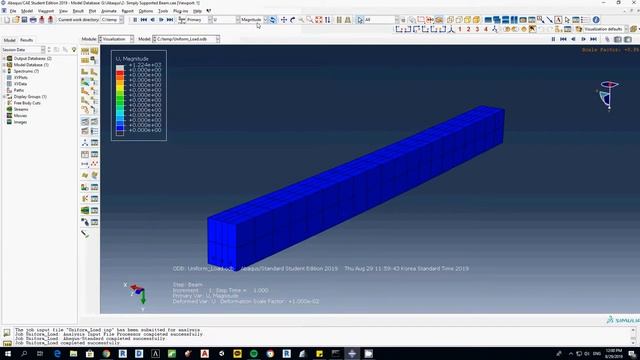The height and width of the screenshot is (360, 640).
Task: Select XYPlots in the results tree
Action: (x=21, y=78)
